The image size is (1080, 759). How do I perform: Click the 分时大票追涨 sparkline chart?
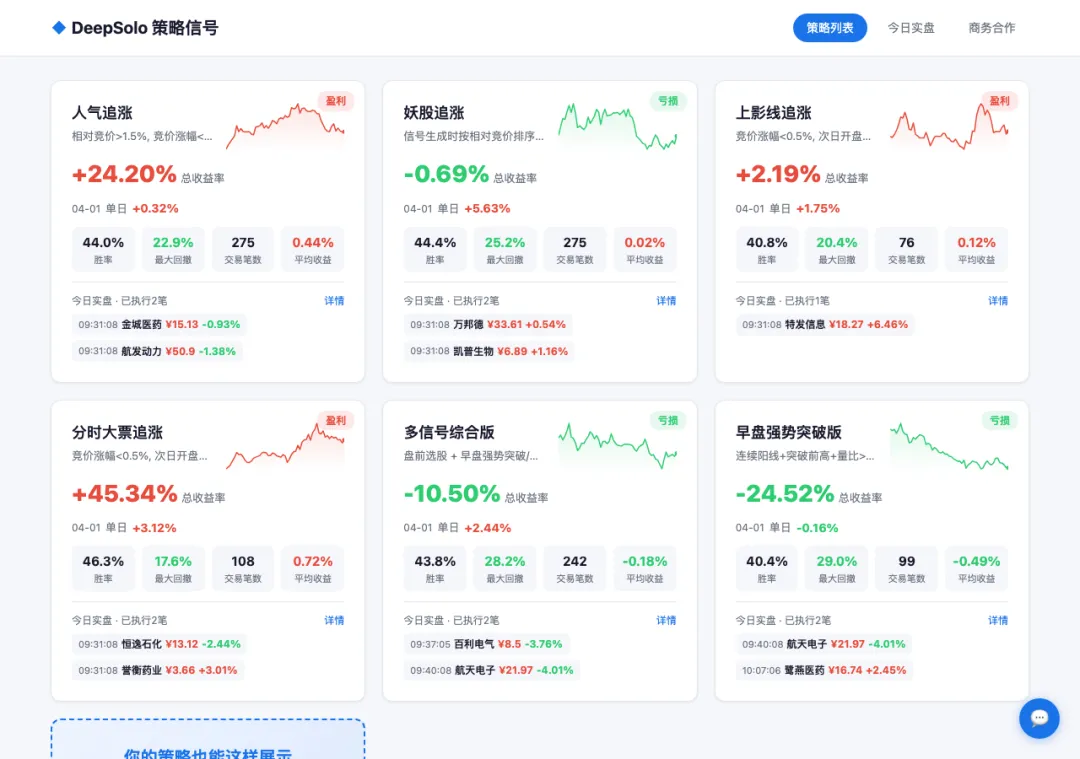click(285, 446)
